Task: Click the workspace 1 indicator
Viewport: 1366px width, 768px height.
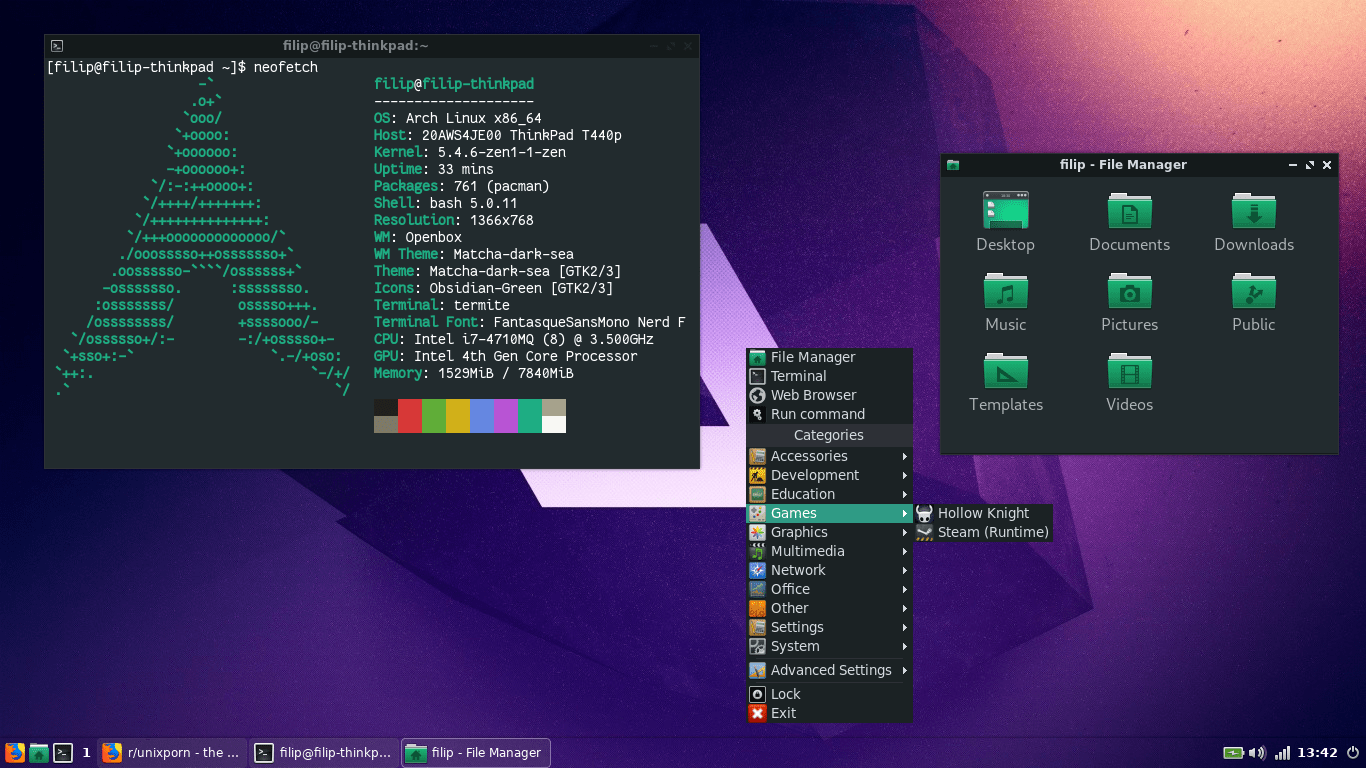Action: 86,753
